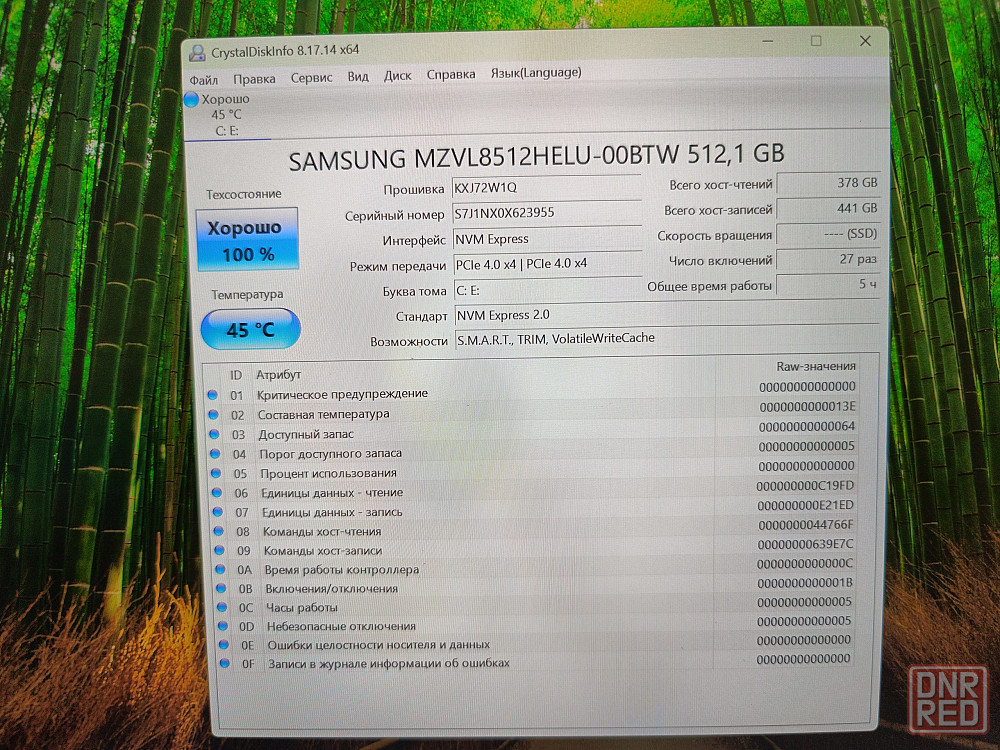The height and width of the screenshot is (750, 1000).
Task: Click the Записи в журнале информации об ошибках text
Action: pos(388,663)
